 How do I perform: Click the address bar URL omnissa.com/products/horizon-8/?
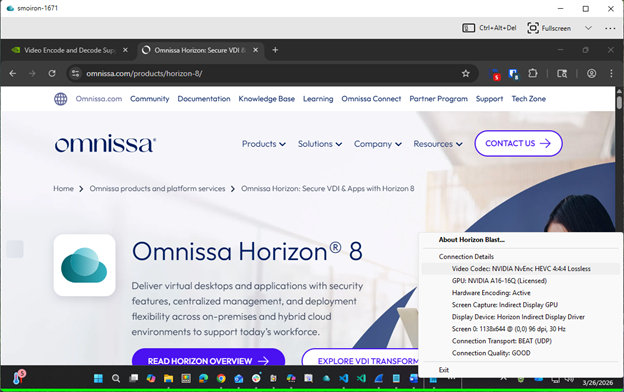click(144, 74)
